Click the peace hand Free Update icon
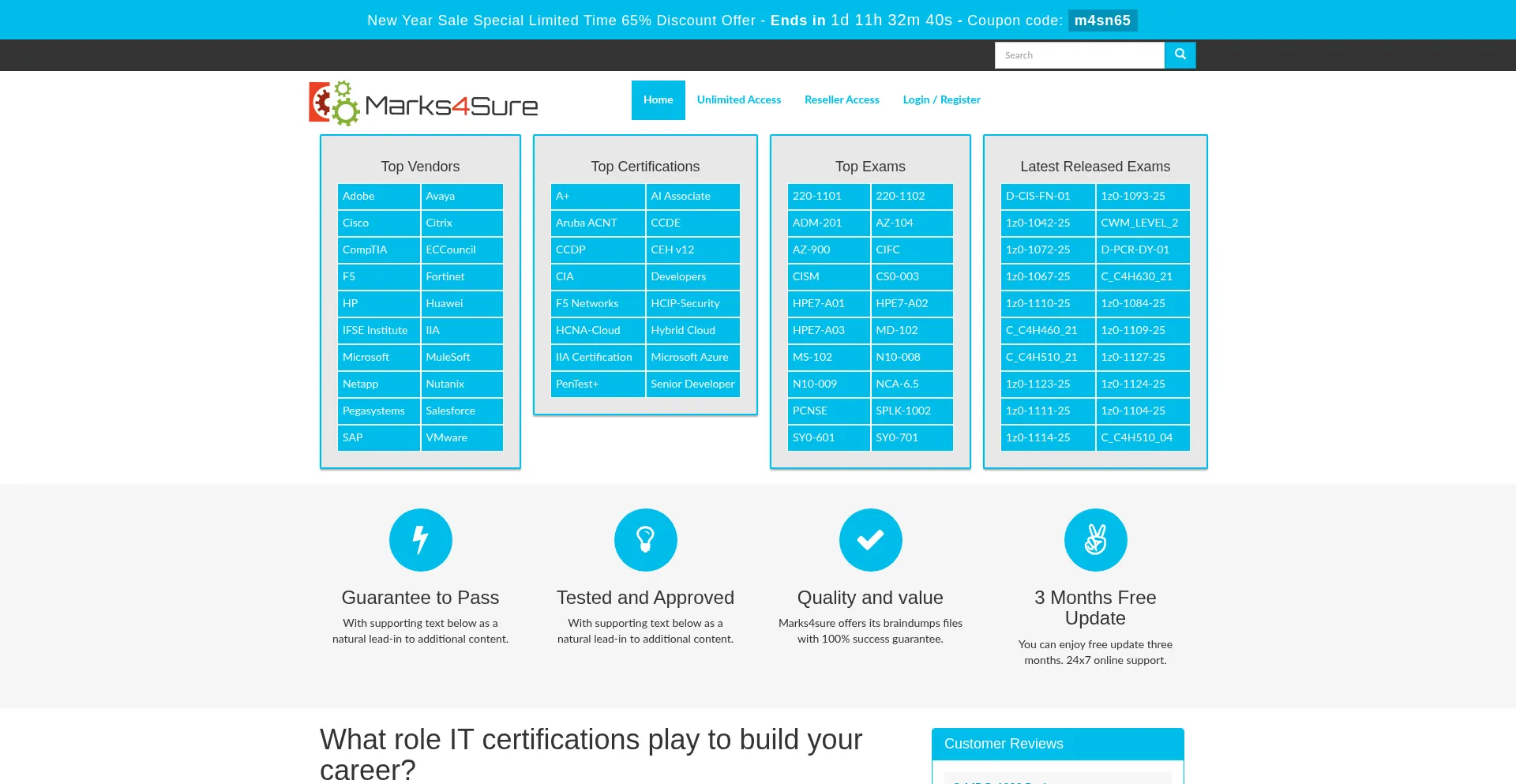This screenshot has height=784, width=1516. [x=1095, y=540]
